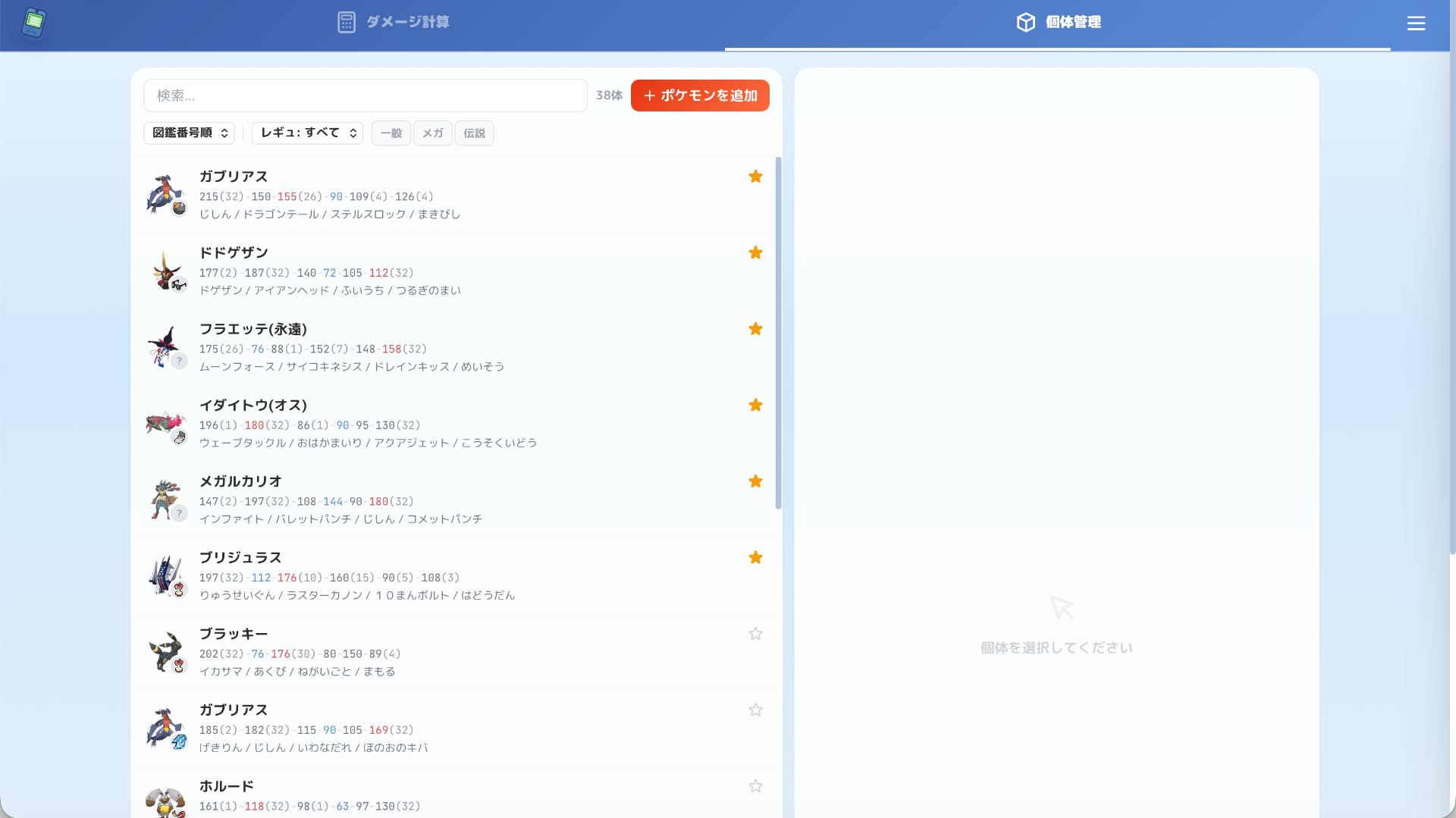Click held item badge on first ガブリアス
The width and height of the screenshot is (1456, 818).
[179, 208]
